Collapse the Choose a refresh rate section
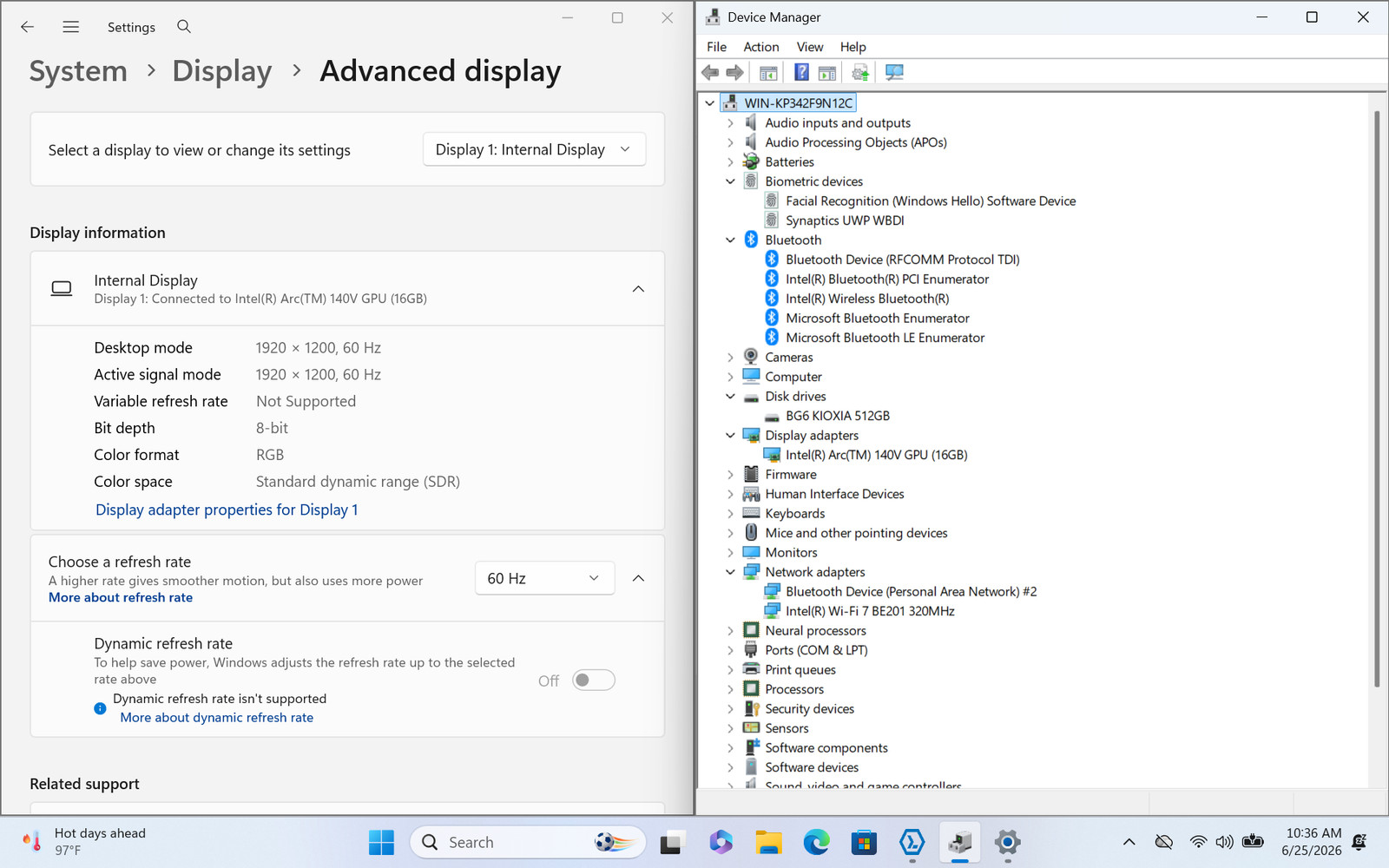 tap(638, 578)
